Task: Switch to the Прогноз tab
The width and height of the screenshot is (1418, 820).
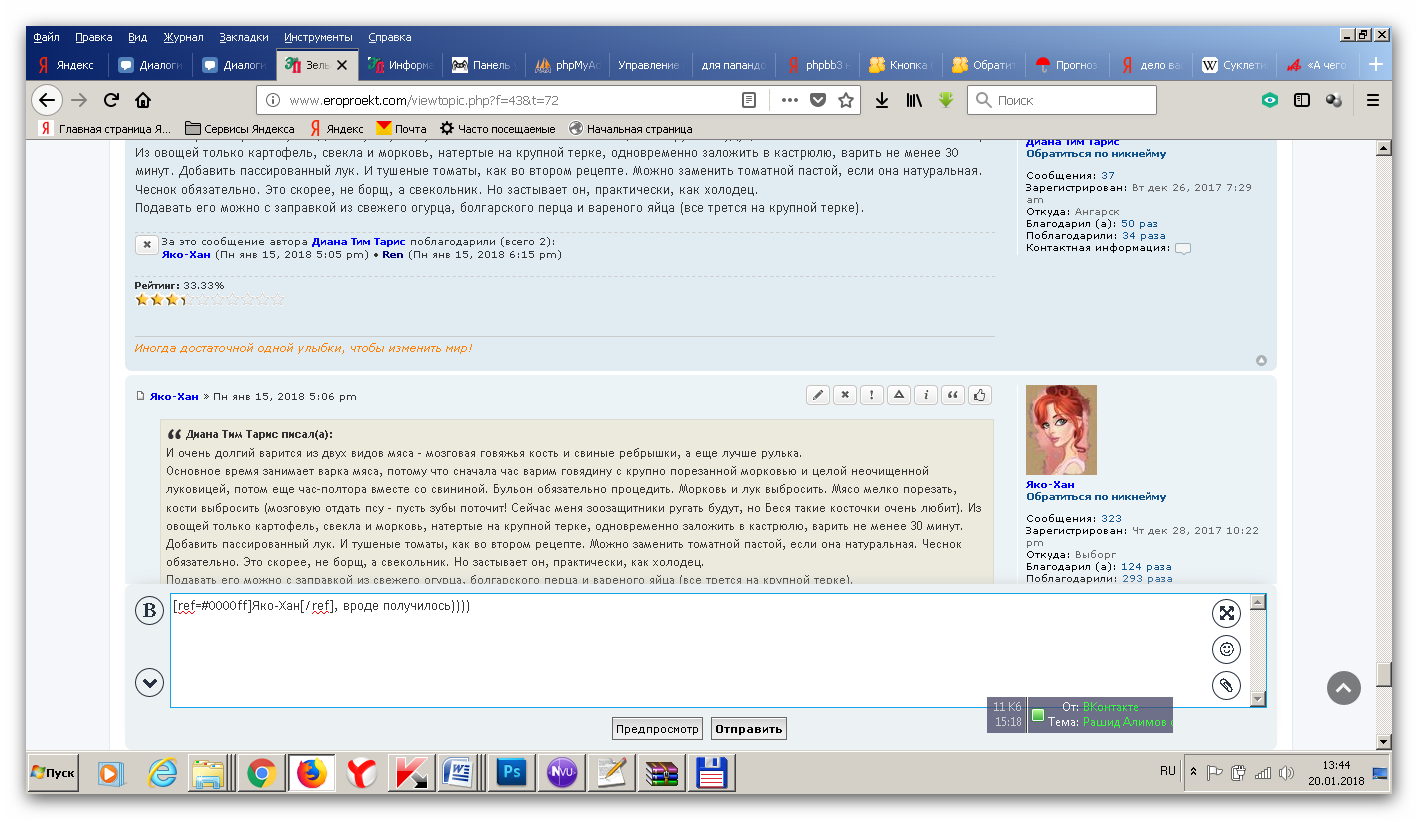Action: (1068, 65)
